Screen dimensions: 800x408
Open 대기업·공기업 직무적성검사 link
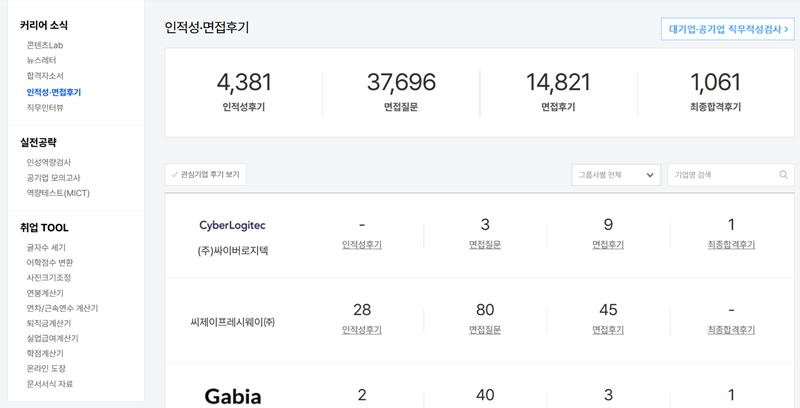tap(728, 29)
